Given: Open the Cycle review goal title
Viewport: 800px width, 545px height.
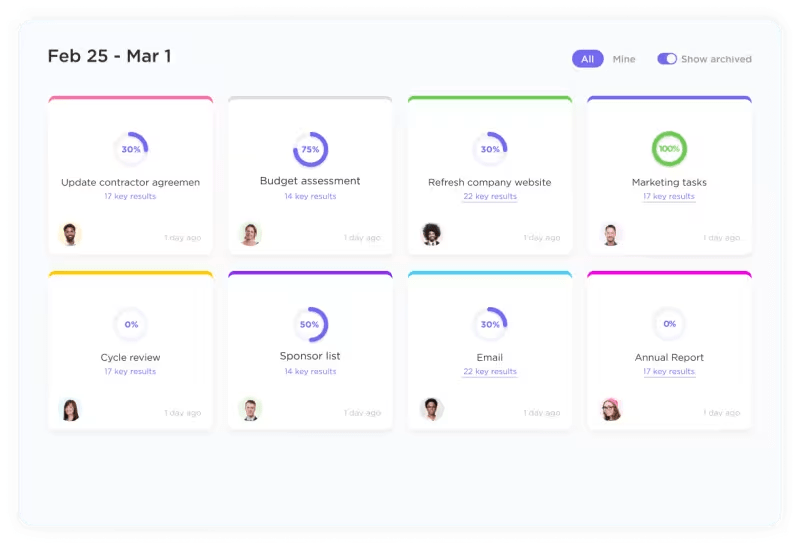Looking at the screenshot, I should [x=131, y=357].
